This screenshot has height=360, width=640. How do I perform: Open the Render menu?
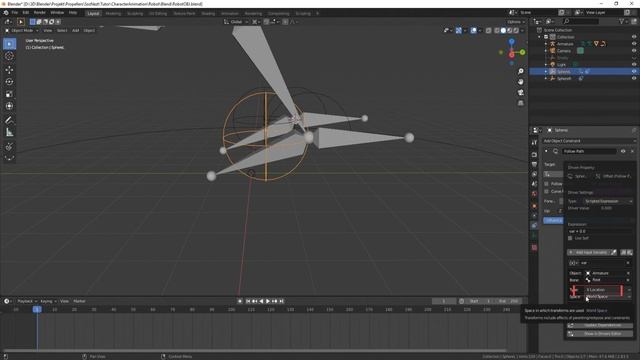[40, 13]
